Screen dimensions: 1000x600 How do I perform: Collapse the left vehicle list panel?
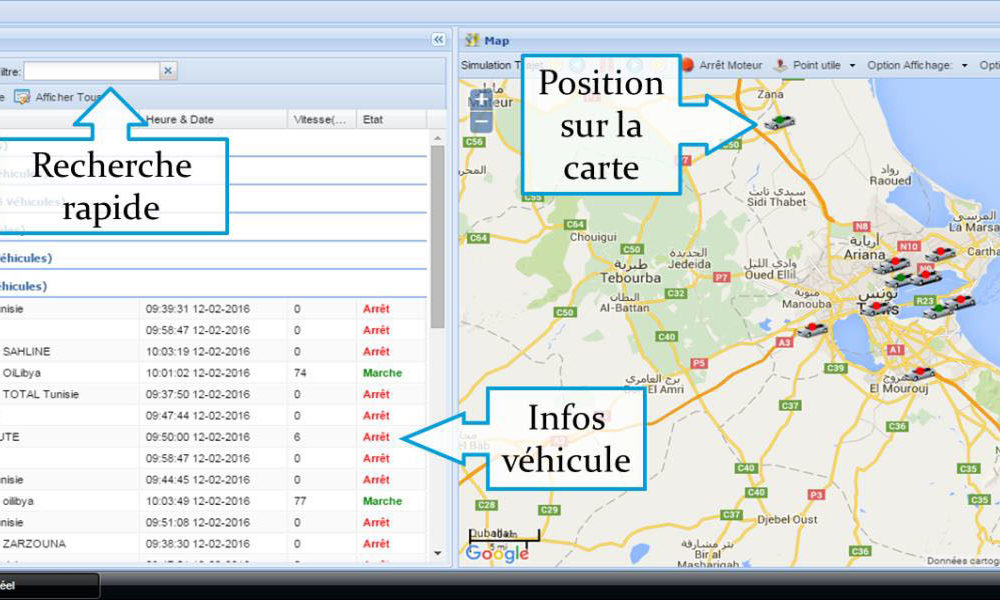[438, 40]
